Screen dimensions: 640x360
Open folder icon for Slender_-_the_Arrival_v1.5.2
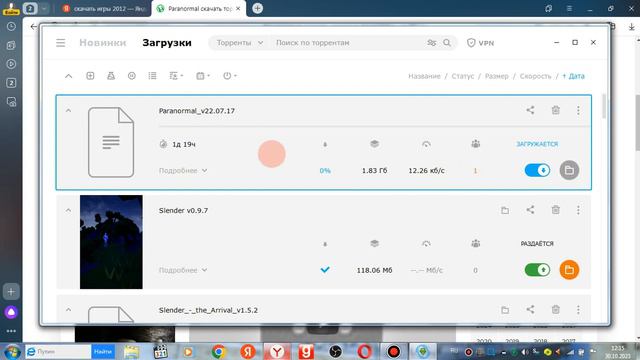(x=505, y=310)
